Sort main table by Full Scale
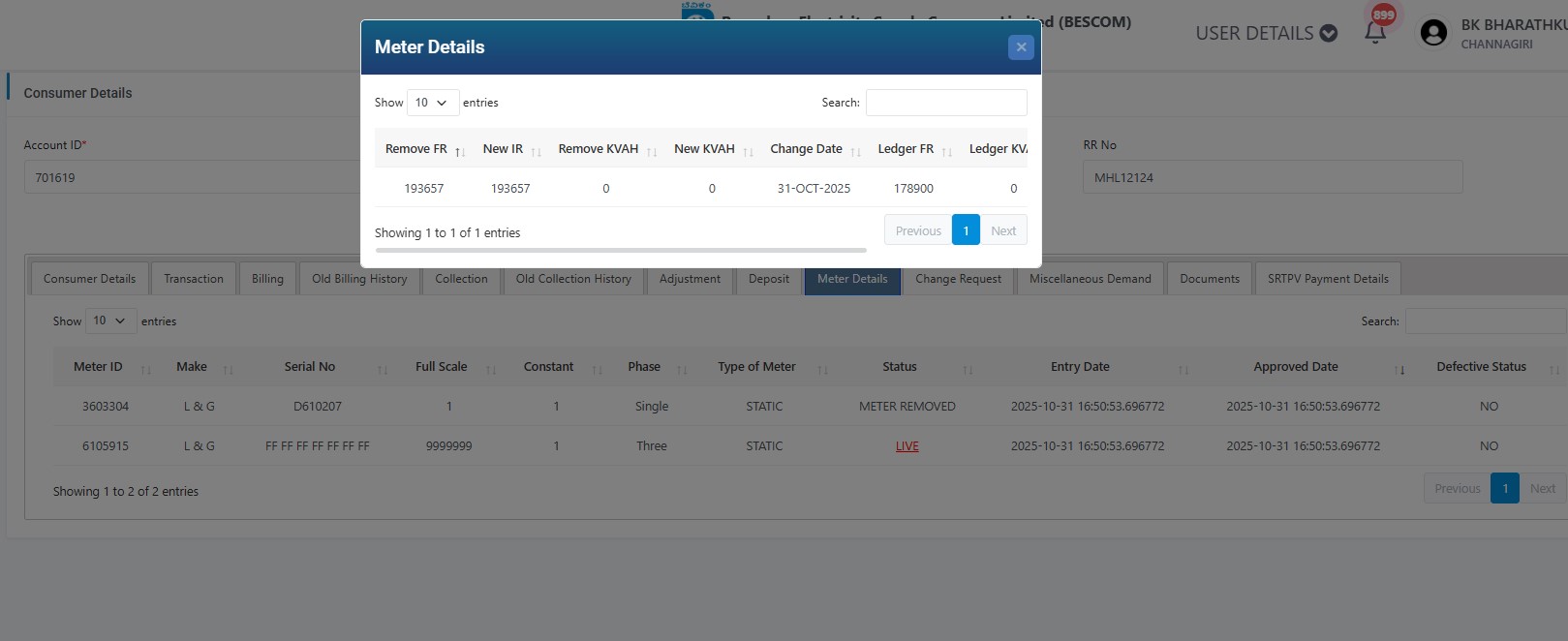The width and height of the screenshot is (1568, 641). 449,367
